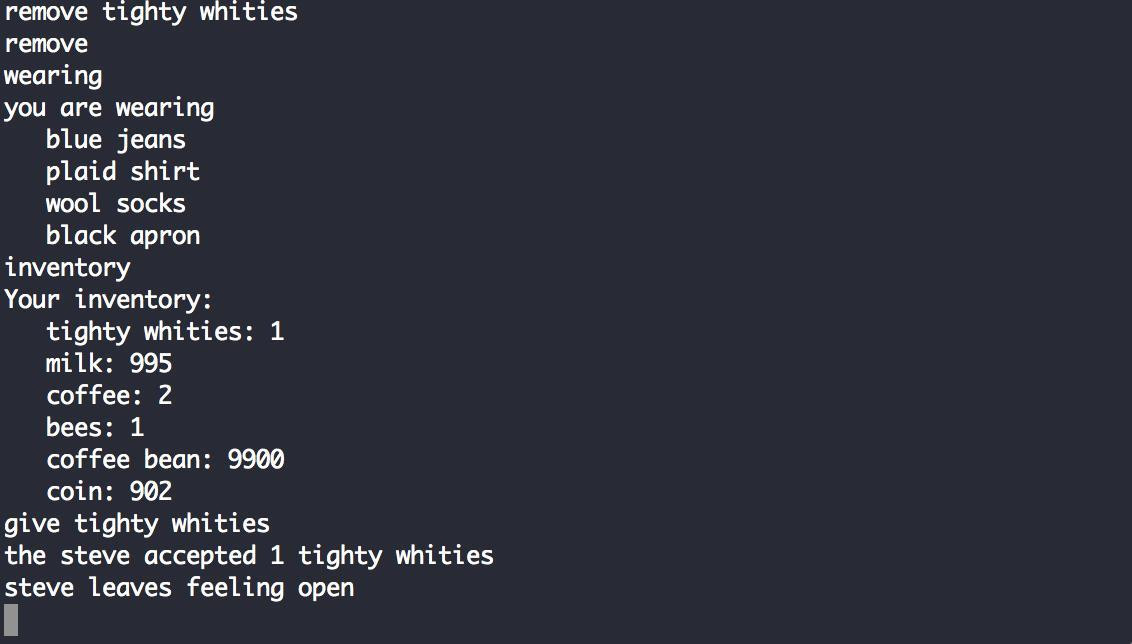Select the 'blue jeans' clothing entry
Viewport: 1132px width, 644px height.
point(116,139)
